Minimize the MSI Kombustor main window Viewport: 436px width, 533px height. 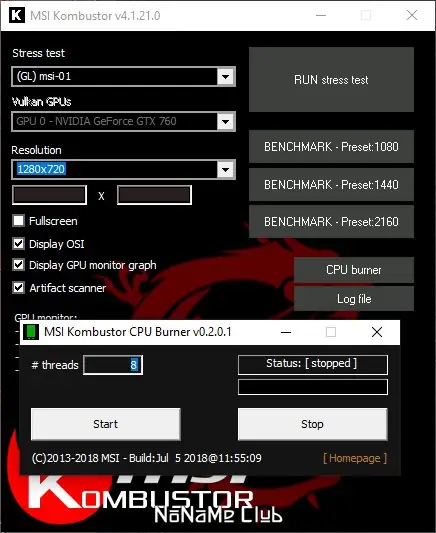click(x=321, y=15)
